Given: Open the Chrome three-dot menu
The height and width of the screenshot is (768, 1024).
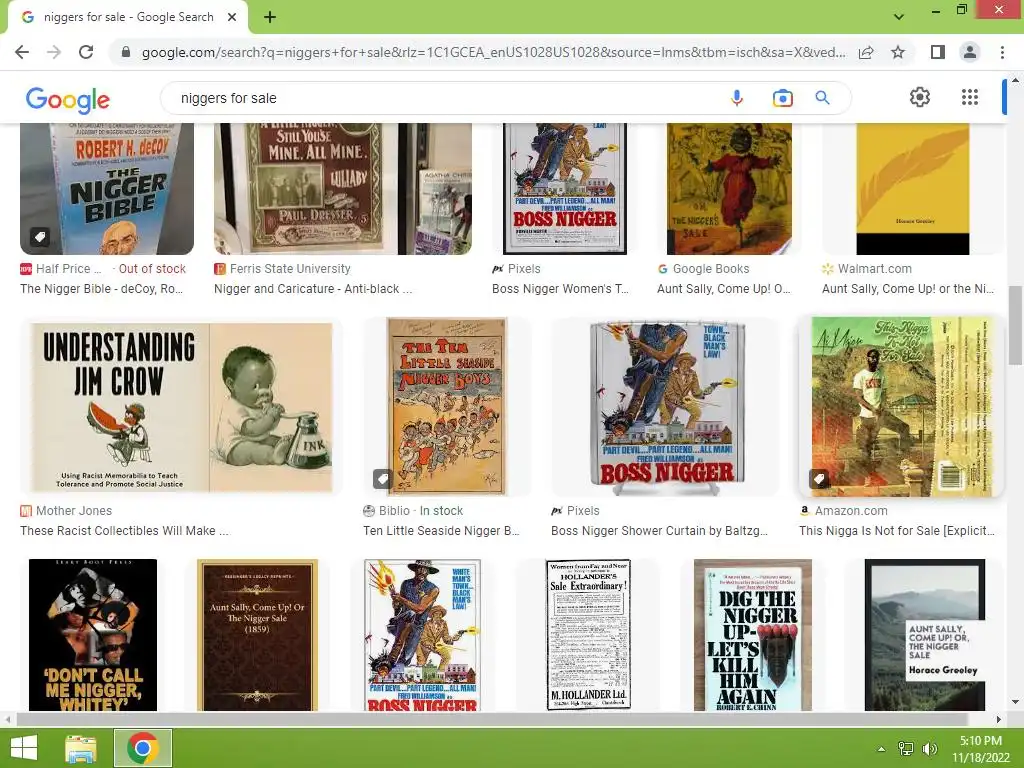Looking at the screenshot, I should coord(1002,52).
